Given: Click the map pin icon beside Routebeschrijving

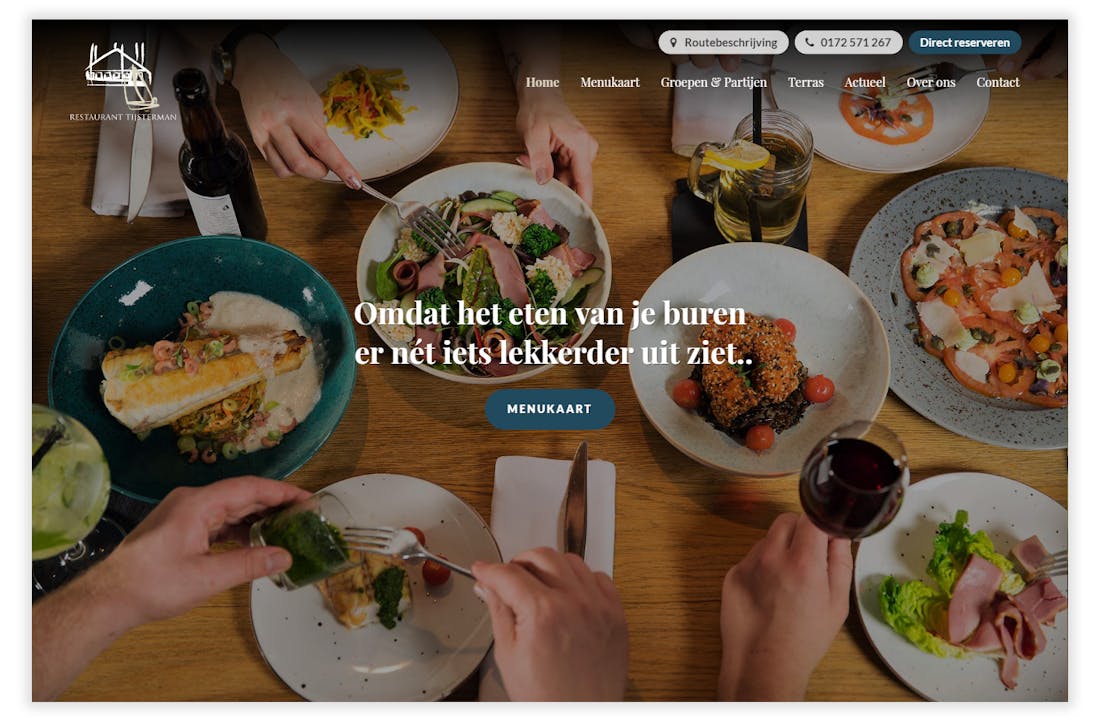Looking at the screenshot, I should [x=673, y=43].
